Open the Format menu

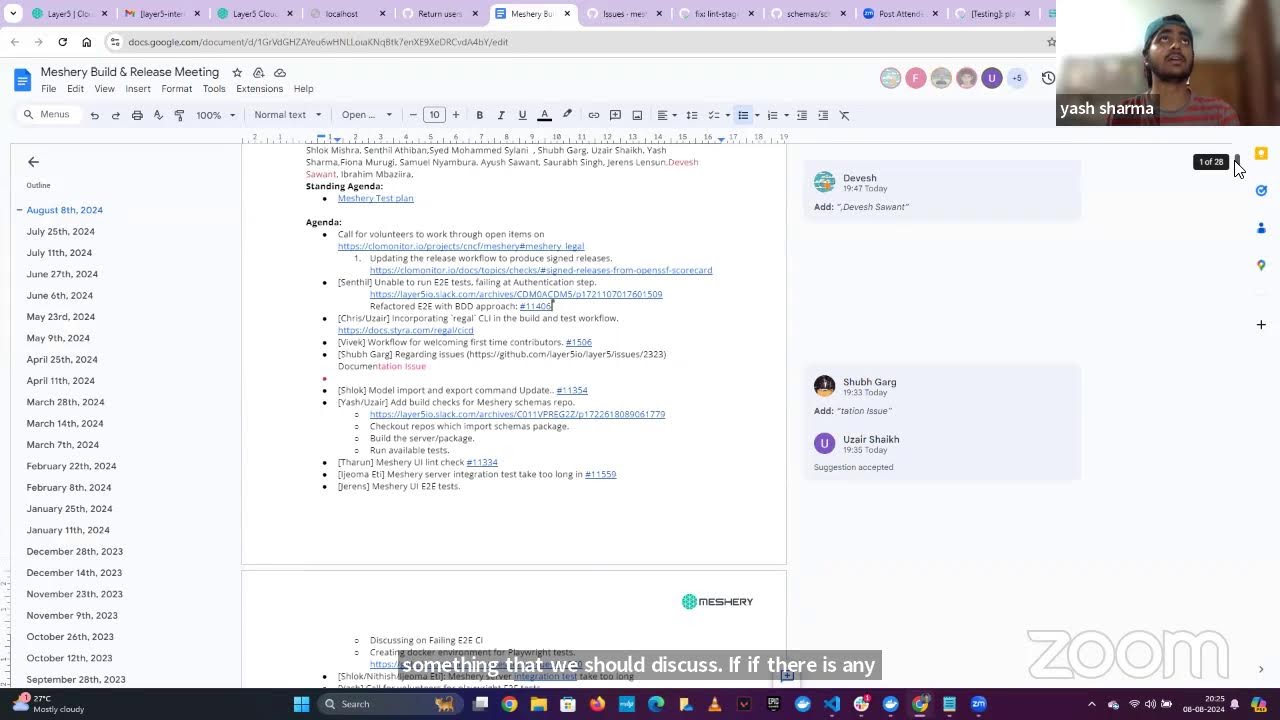[176, 89]
